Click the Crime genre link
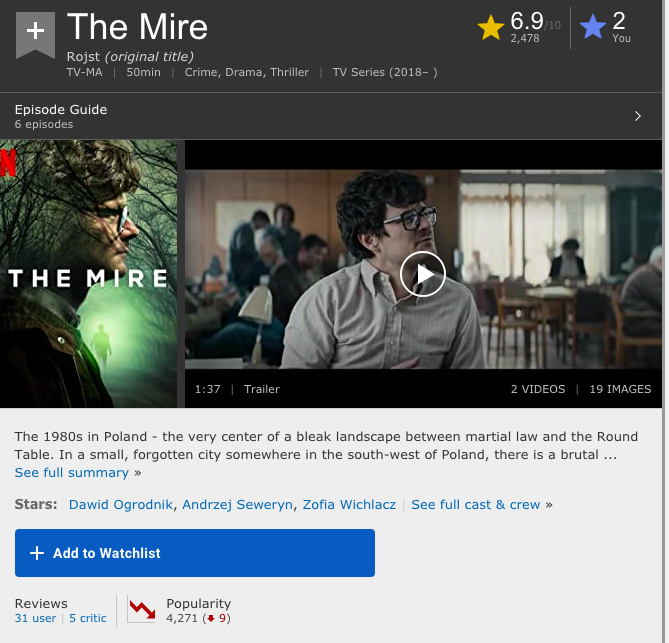The width and height of the screenshot is (669, 643). pyautogui.click(x=203, y=72)
